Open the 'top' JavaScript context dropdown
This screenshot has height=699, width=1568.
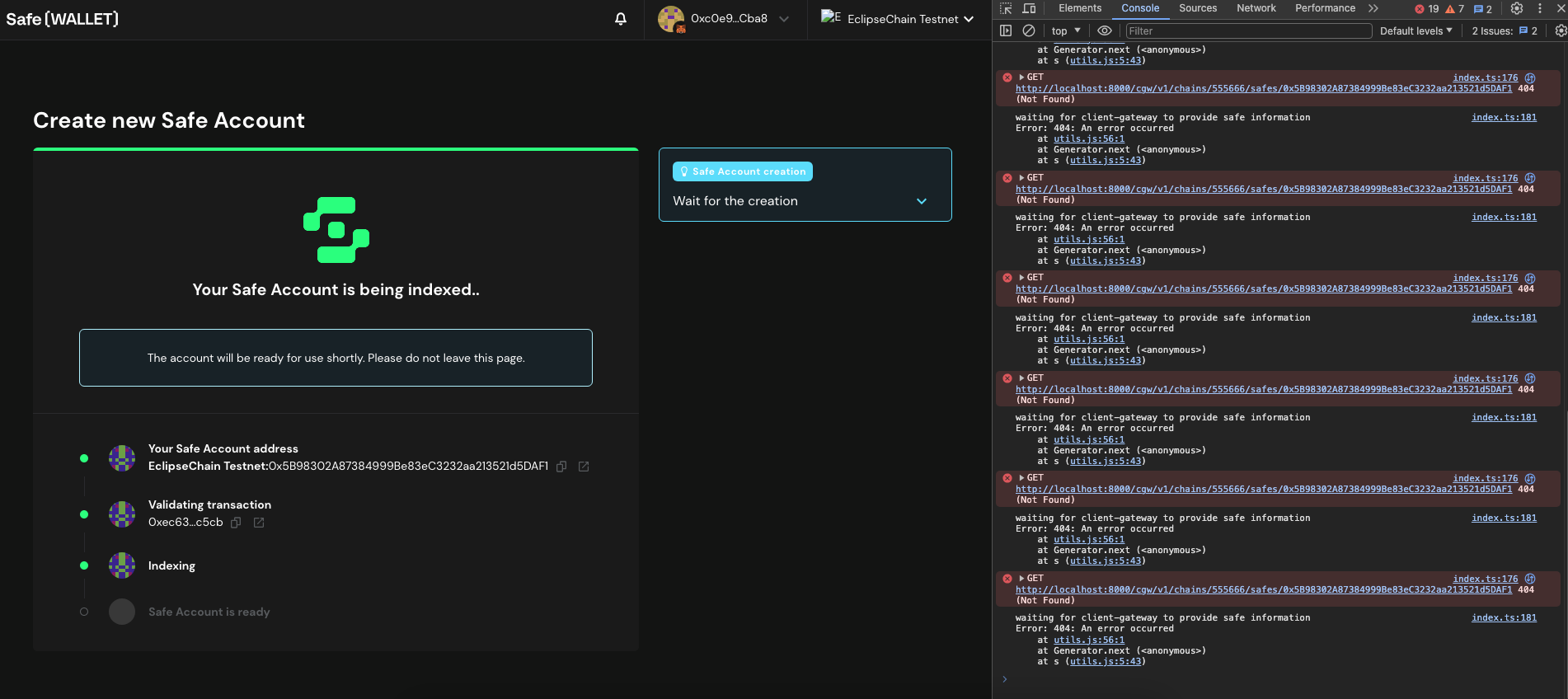click(x=1066, y=30)
